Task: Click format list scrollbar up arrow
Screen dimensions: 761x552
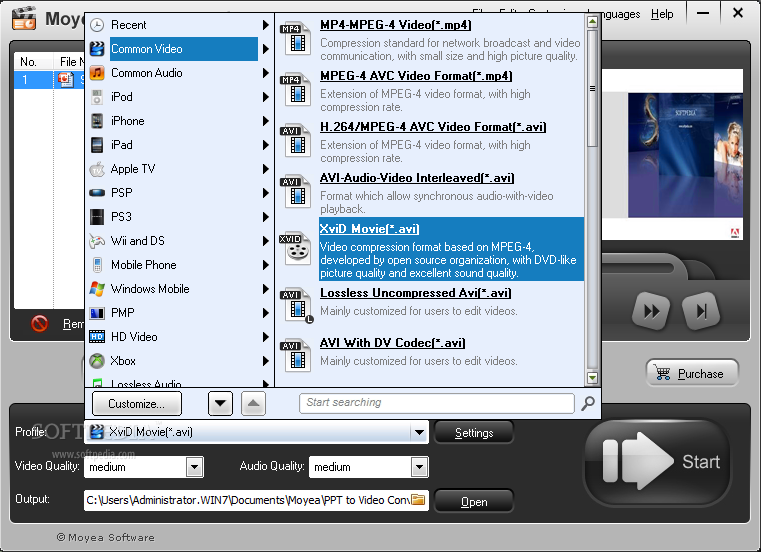Action: pyautogui.click(x=592, y=21)
